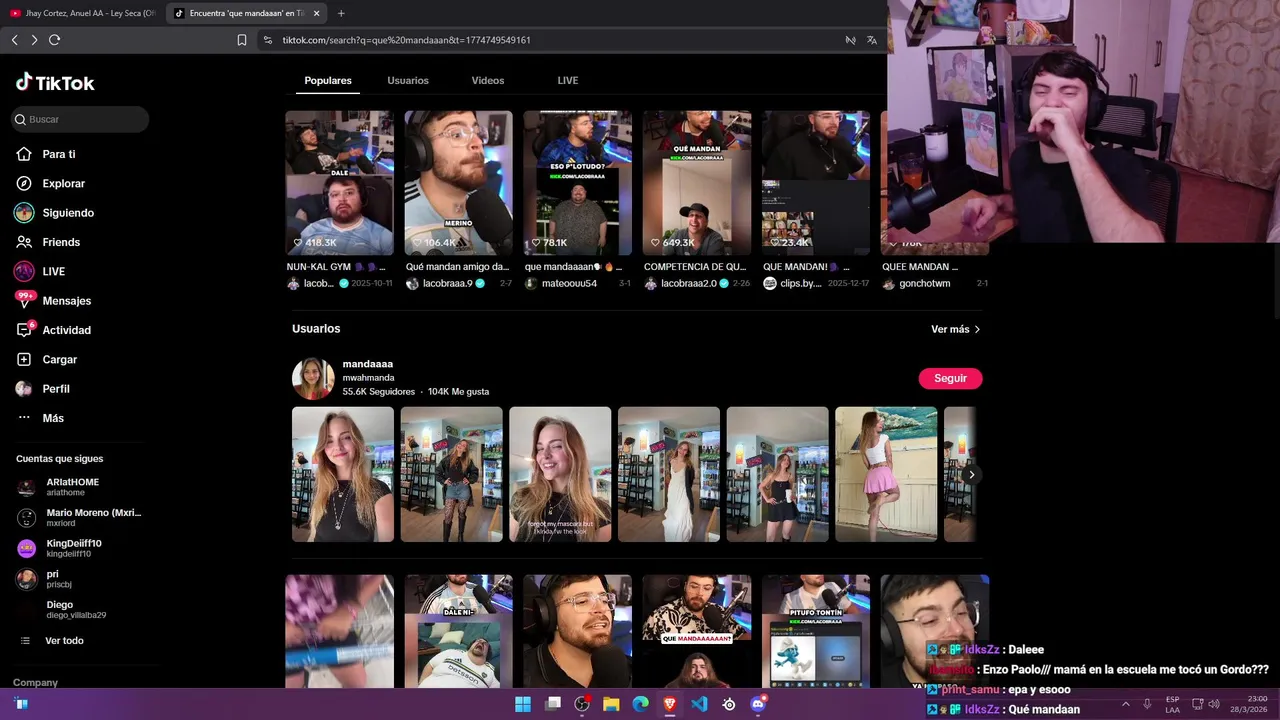The image size is (1280, 720).
Task: Switch to the LIVE results tab
Action: [568, 80]
